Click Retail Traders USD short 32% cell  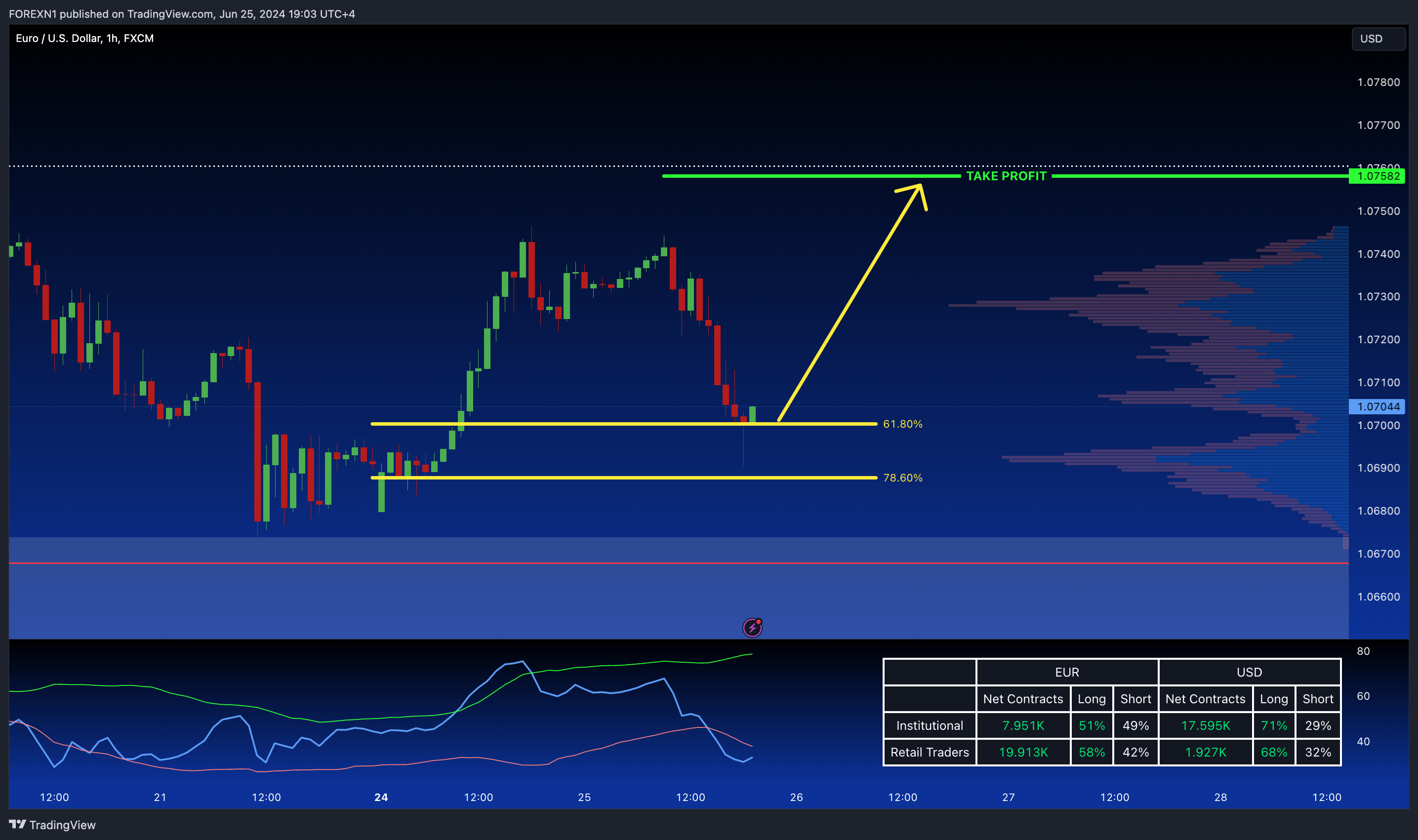coord(1318,752)
